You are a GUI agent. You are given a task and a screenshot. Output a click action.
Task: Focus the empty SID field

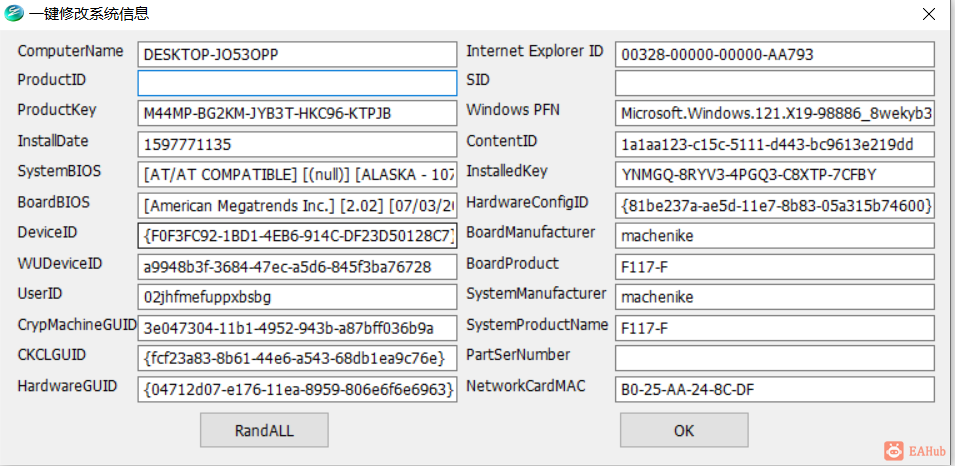(x=775, y=83)
